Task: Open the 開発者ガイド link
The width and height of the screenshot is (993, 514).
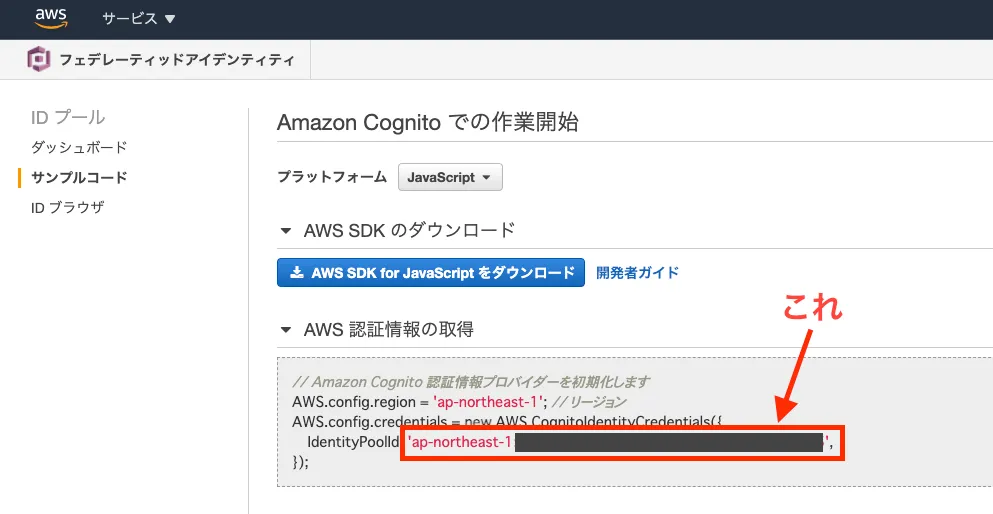Action: pyautogui.click(x=637, y=272)
